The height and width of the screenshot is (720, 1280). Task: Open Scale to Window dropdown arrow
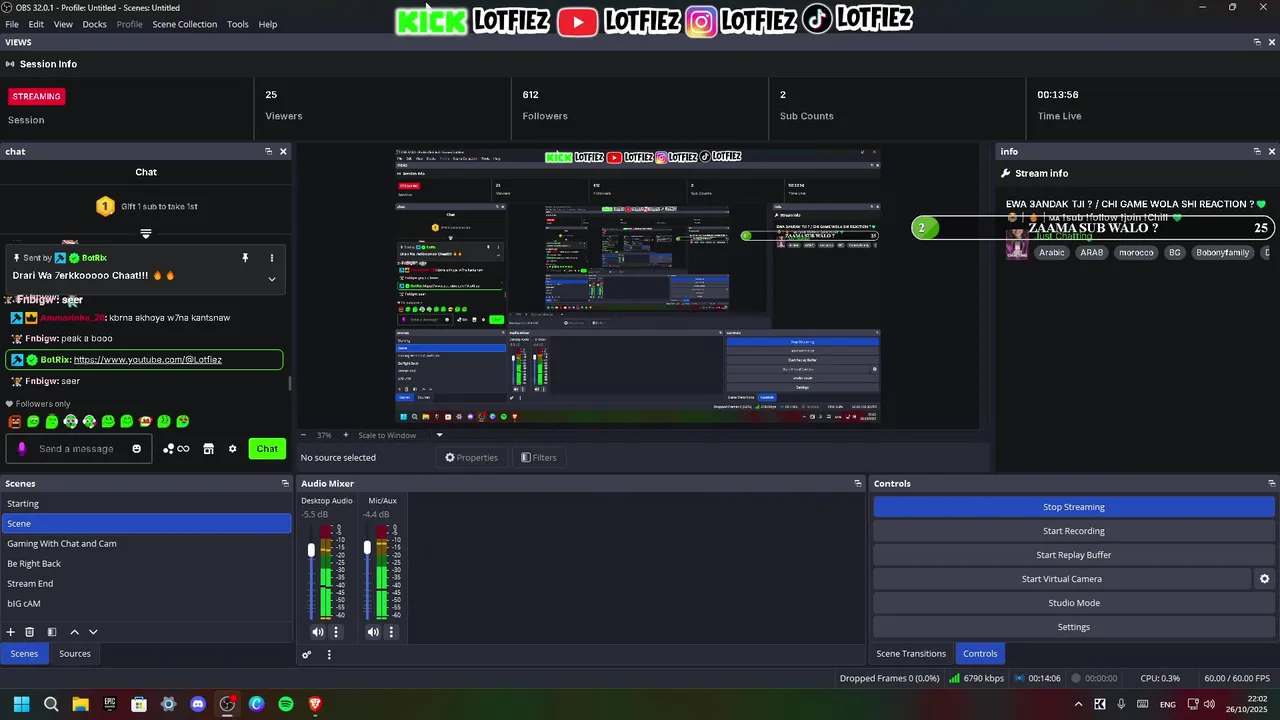(439, 435)
